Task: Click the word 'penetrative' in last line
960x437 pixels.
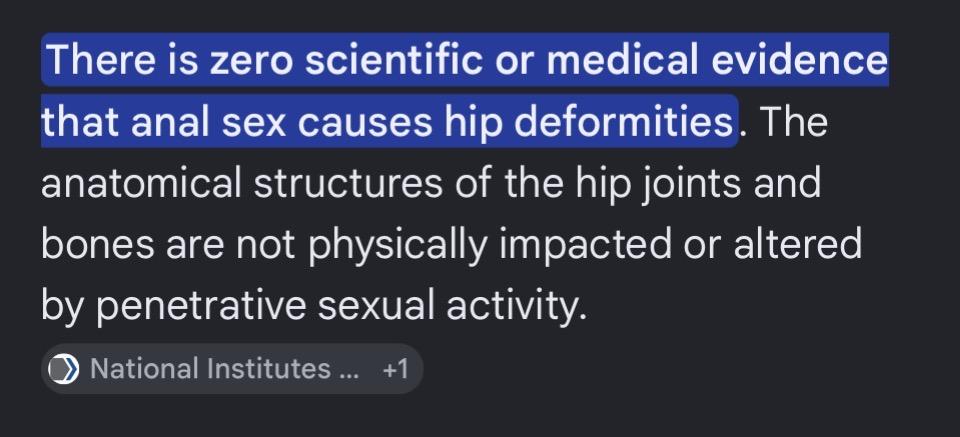Action: pos(201,305)
